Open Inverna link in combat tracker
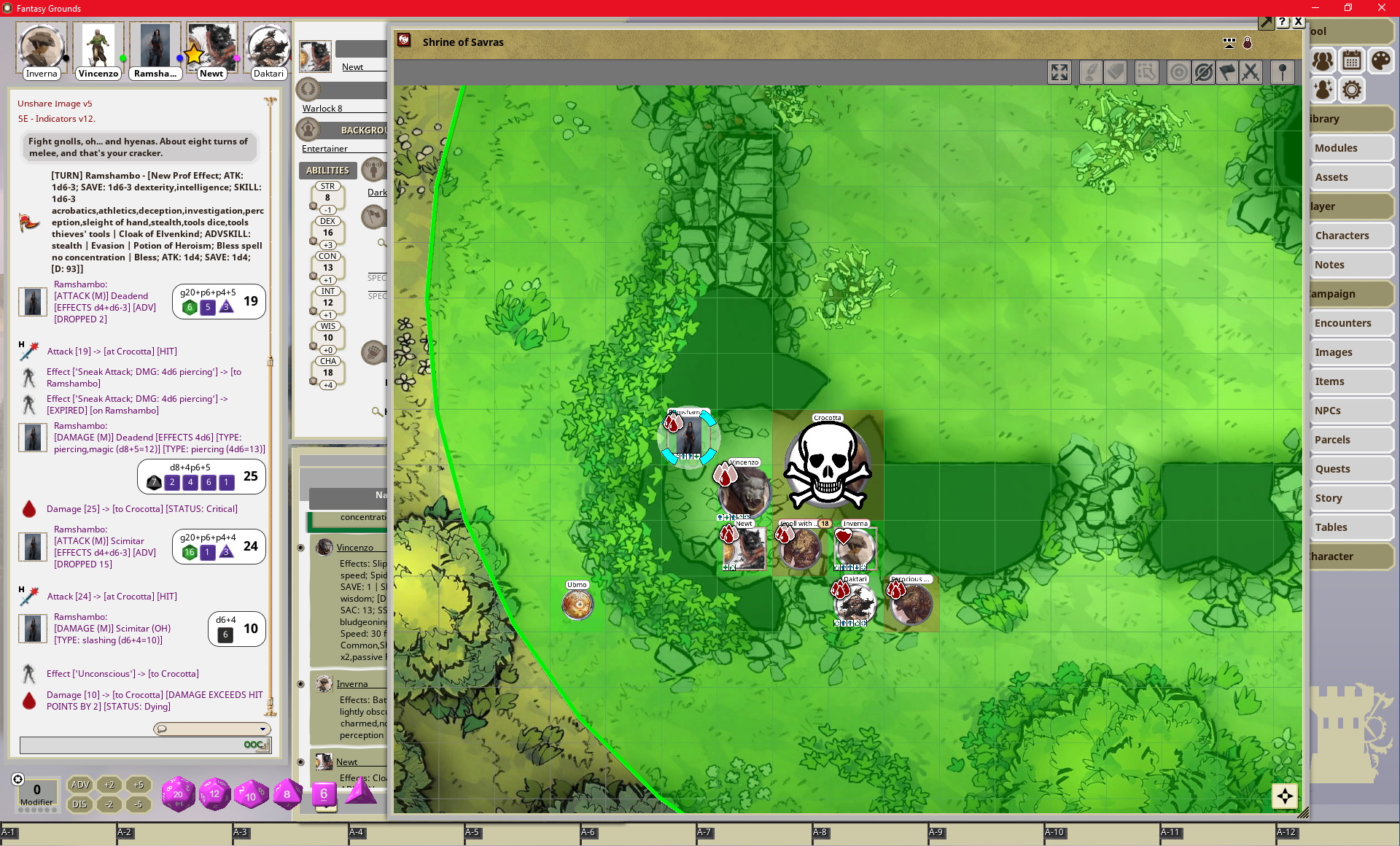 351,684
